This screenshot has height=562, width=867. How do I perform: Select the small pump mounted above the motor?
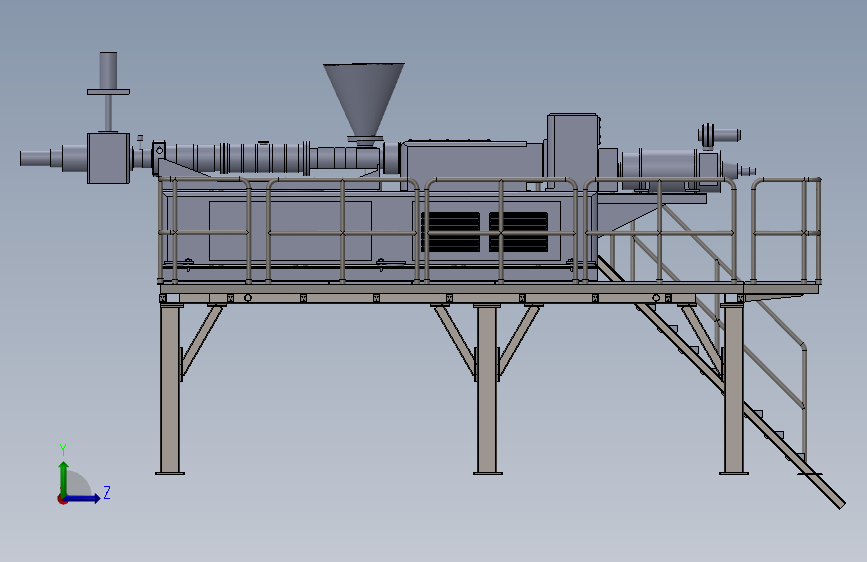coord(719,136)
